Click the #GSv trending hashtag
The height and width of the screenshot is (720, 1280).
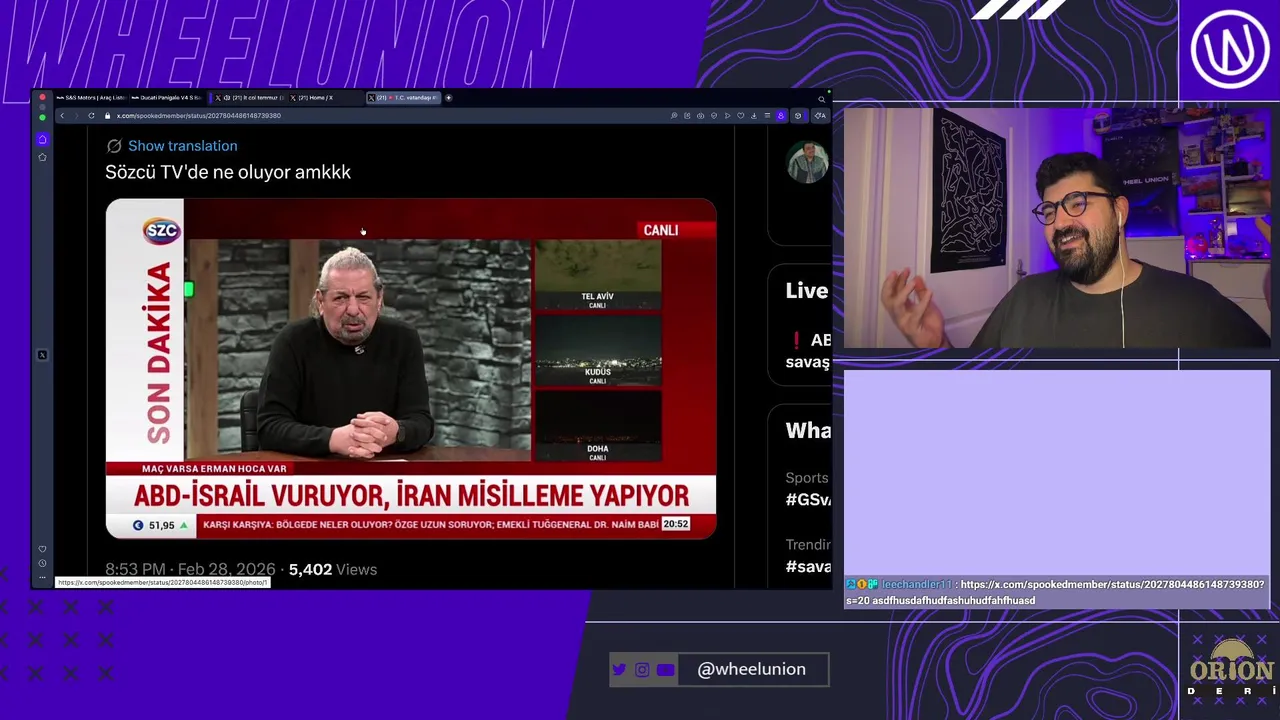point(808,499)
